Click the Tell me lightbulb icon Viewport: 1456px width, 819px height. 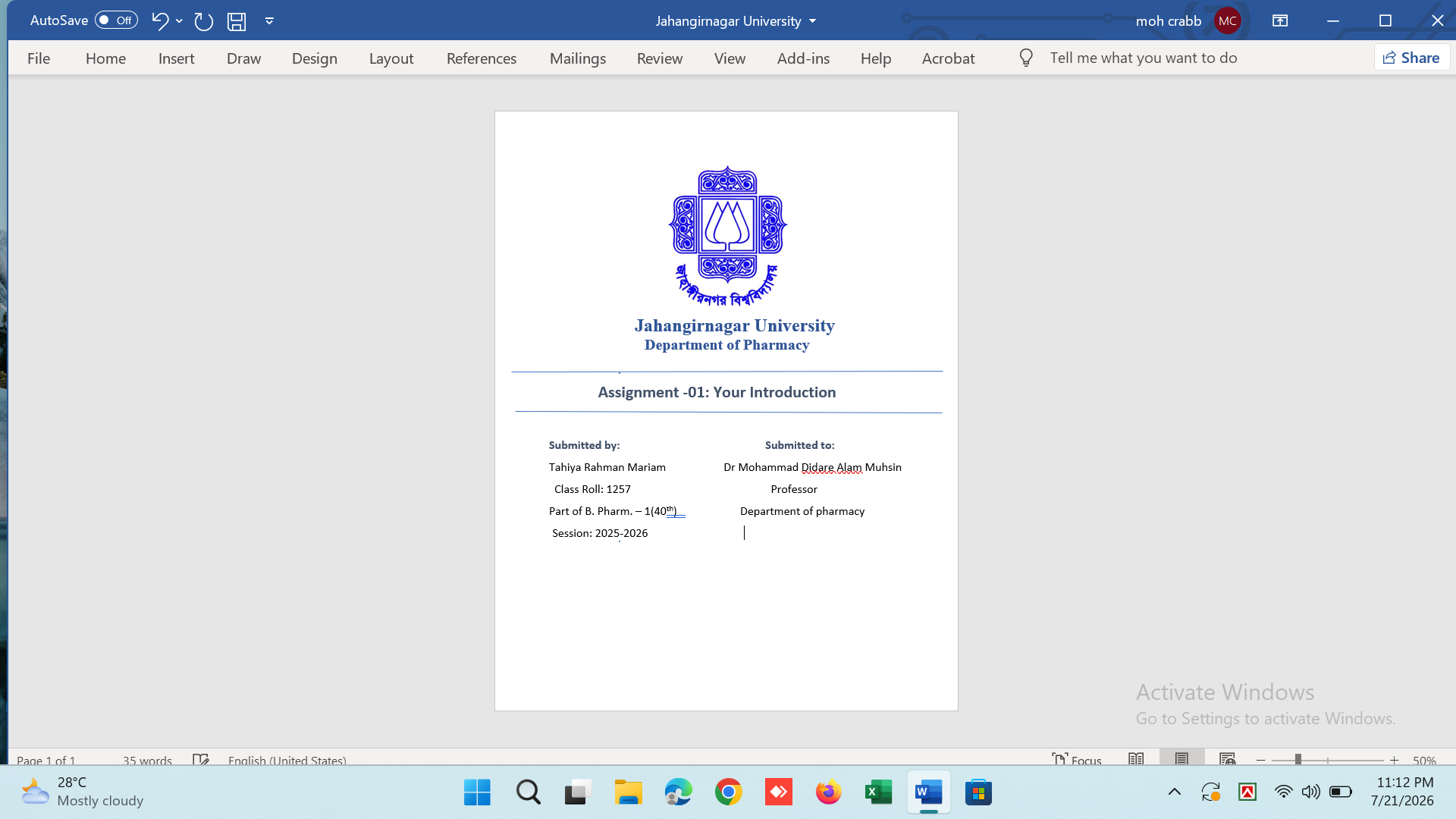click(x=1026, y=58)
